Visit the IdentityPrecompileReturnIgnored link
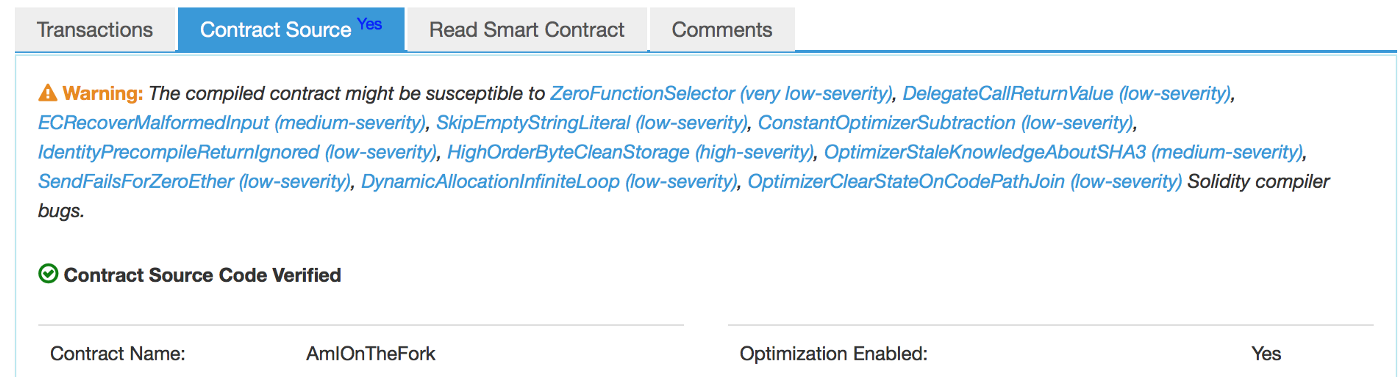This screenshot has width=1400, height=377. tap(238, 152)
